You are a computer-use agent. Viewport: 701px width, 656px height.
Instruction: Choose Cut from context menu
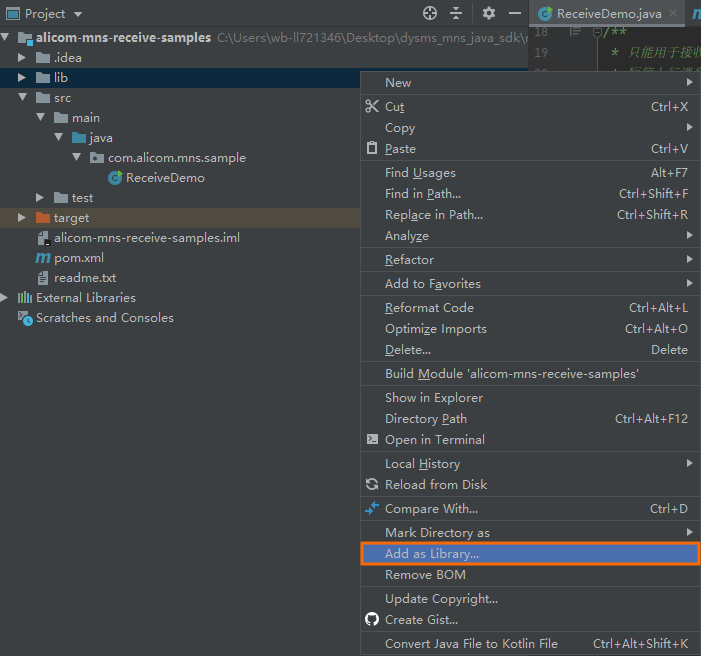coord(530,106)
